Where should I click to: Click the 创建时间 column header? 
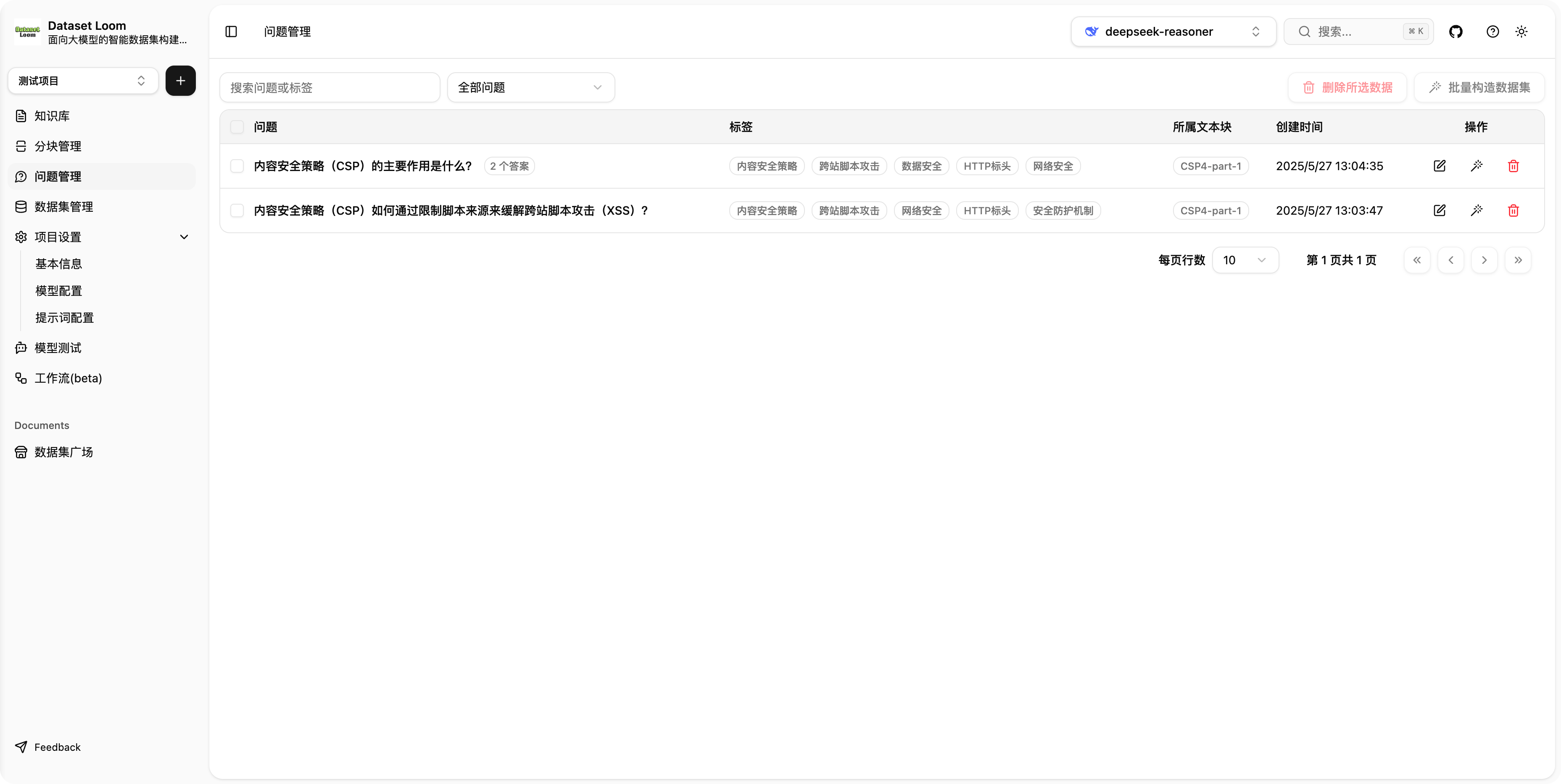pyautogui.click(x=1299, y=126)
